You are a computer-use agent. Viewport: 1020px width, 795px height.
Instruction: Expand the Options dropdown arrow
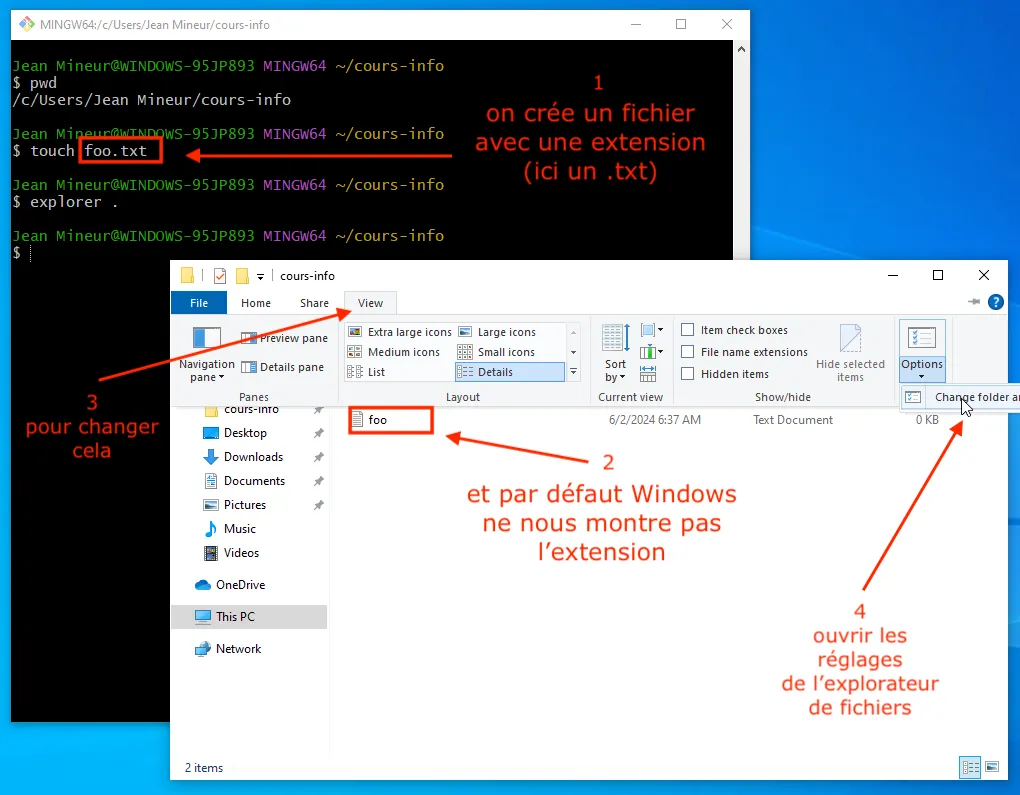pyautogui.click(x=921, y=376)
